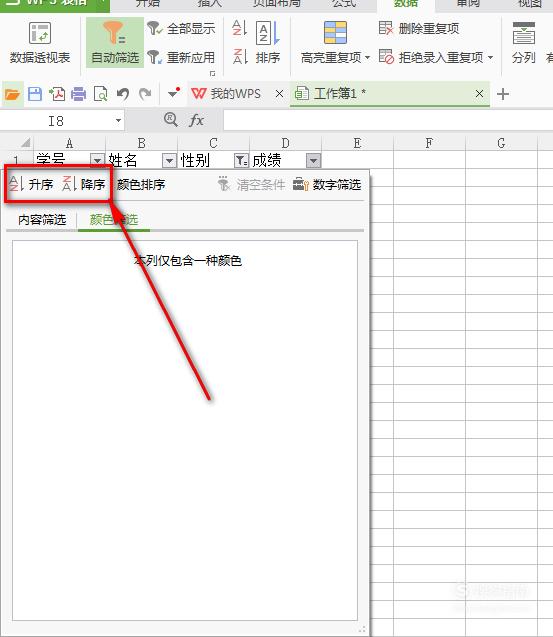The image size is (553, 637).
Task: Toggle the 自动筛选 auto filter button
Action: (115, 43)
